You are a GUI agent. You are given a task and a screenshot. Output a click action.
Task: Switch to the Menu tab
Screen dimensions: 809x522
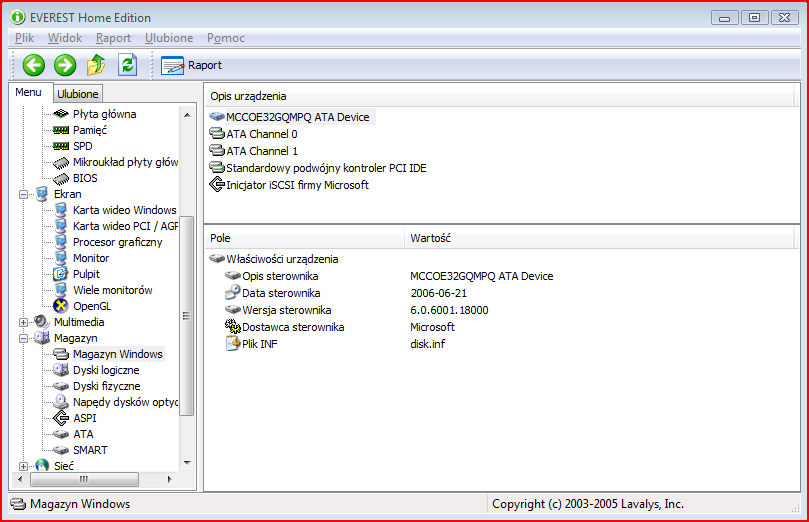28,92
